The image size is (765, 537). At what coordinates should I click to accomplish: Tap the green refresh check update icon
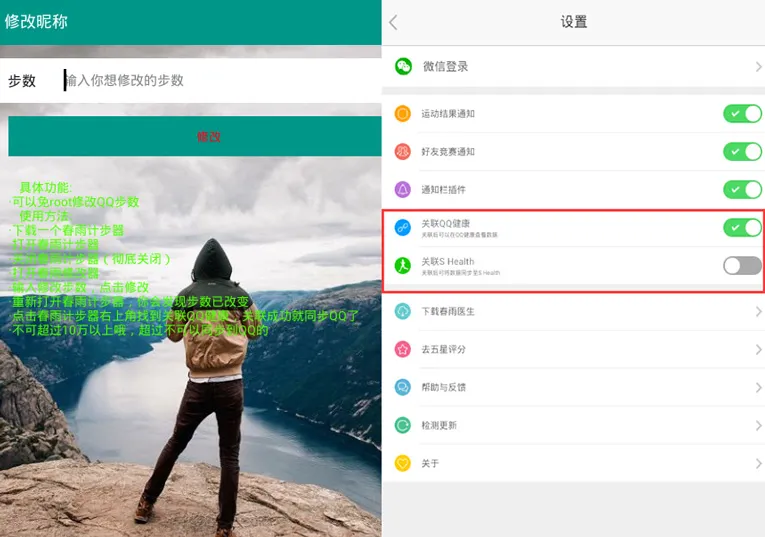(x=403, y=425)
